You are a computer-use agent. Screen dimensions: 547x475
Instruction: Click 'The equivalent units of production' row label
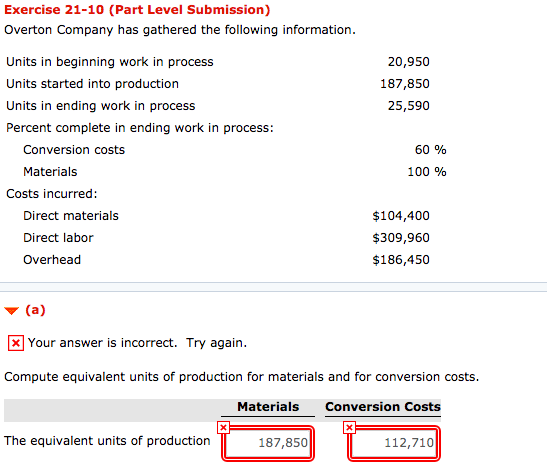point(107,441)
